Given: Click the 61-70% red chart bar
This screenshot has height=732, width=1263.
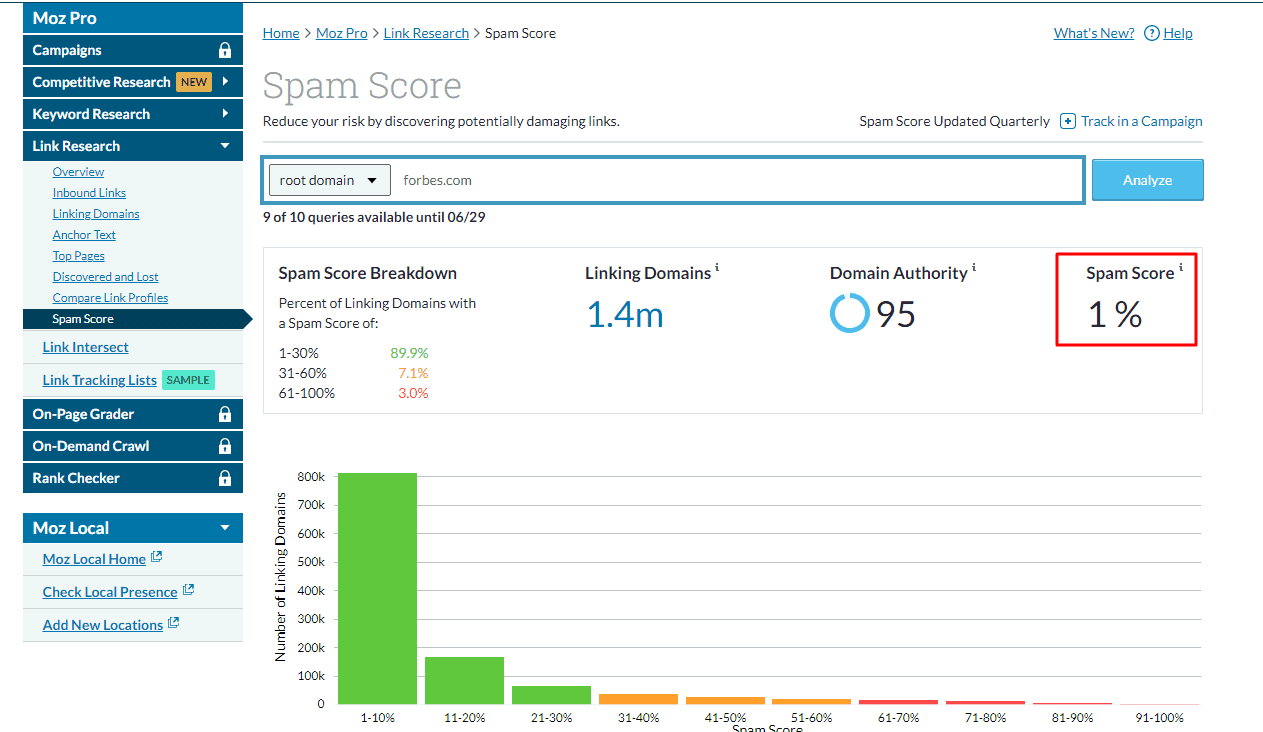Looking at the screenshot, I should [899, 702].
